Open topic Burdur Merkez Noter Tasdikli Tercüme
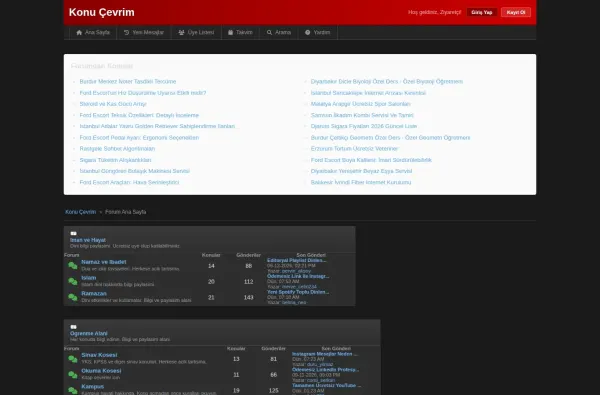600x395 pixels. [128, 82]
